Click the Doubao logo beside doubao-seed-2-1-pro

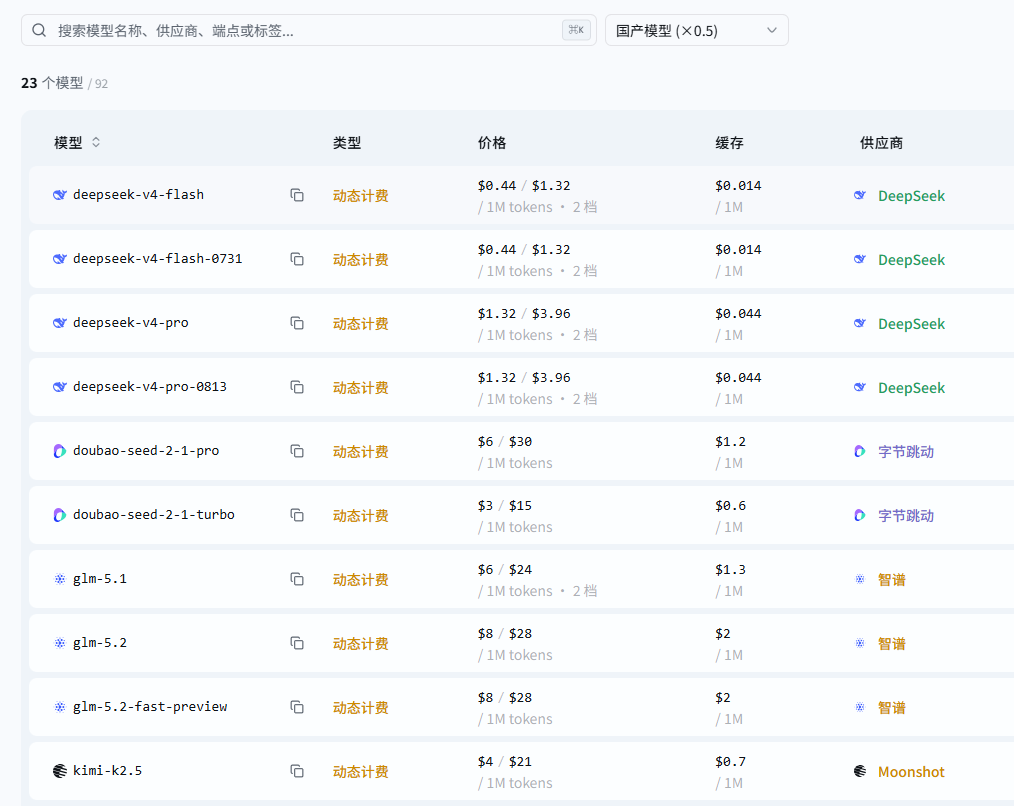59,451
